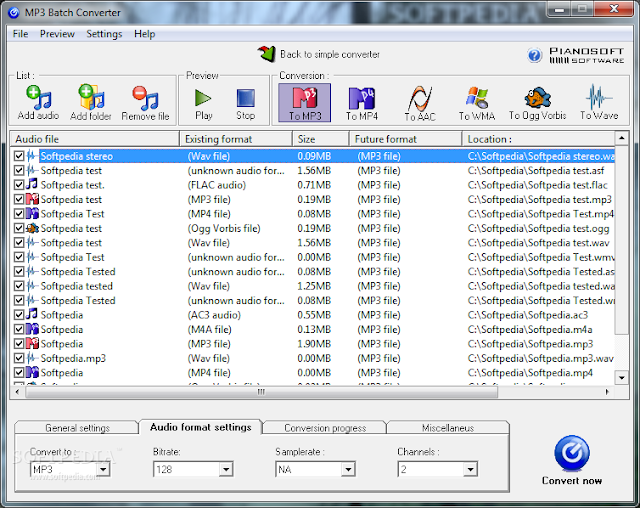640x508 pixels.
Task: Click the vertical scrollbar up arrow
Action: pos(621,138)
